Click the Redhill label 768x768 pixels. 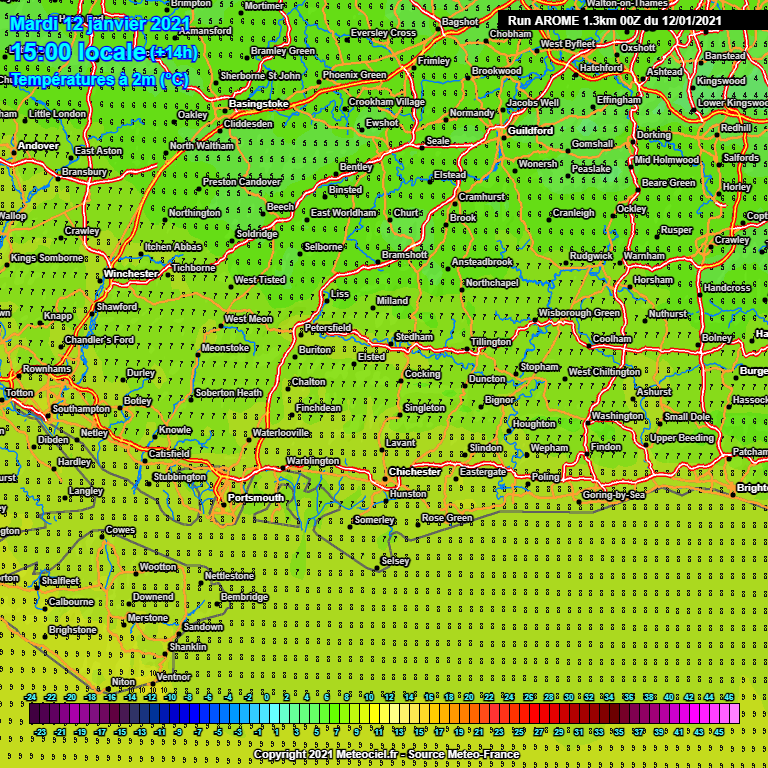tap(736, 128)
